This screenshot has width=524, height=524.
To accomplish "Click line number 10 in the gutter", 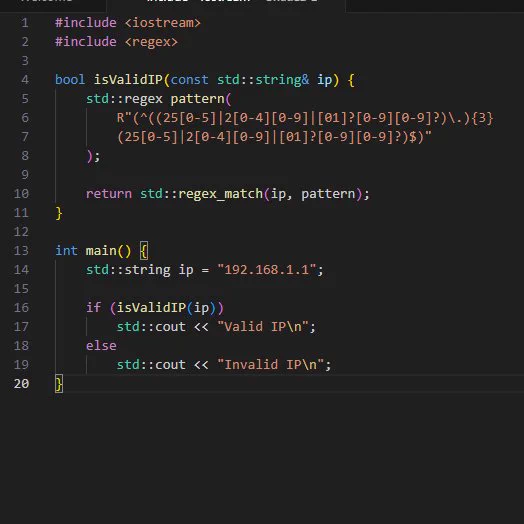I will tap(21, 193).
